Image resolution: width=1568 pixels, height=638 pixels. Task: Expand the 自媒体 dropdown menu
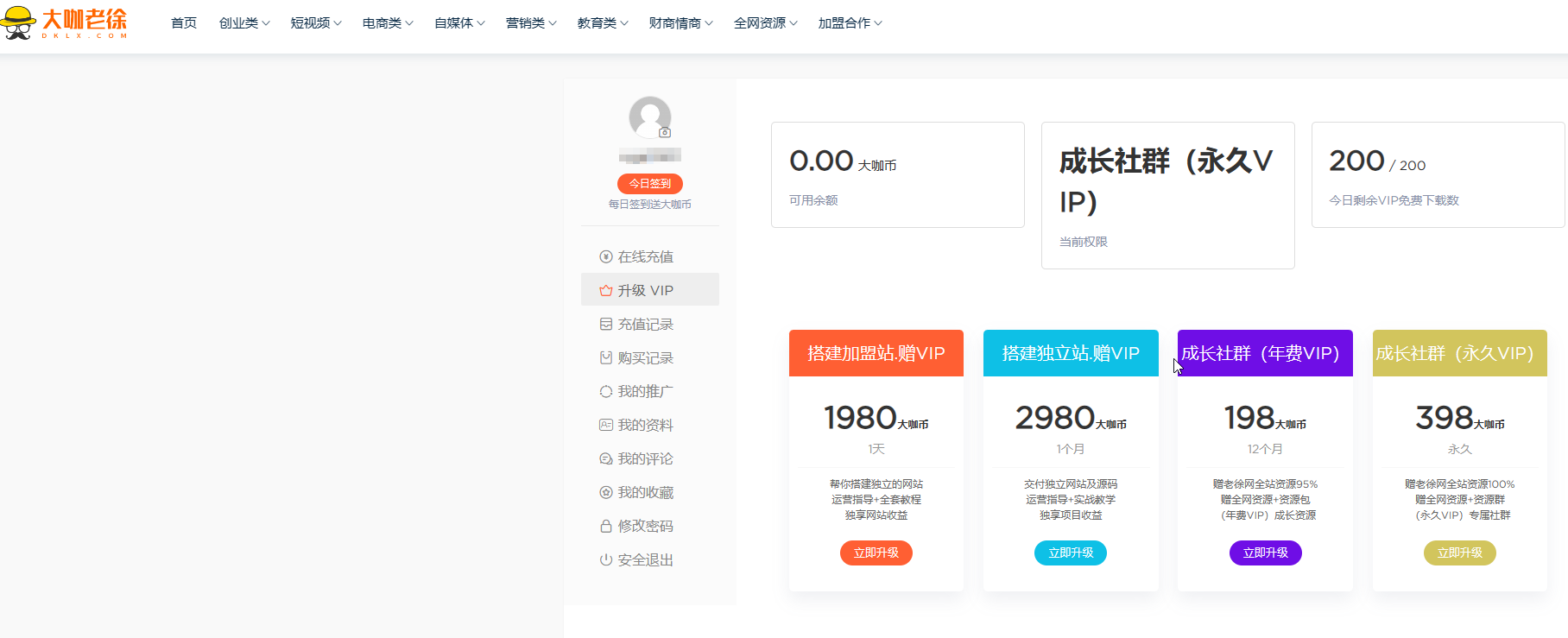(x=459, y=23)
